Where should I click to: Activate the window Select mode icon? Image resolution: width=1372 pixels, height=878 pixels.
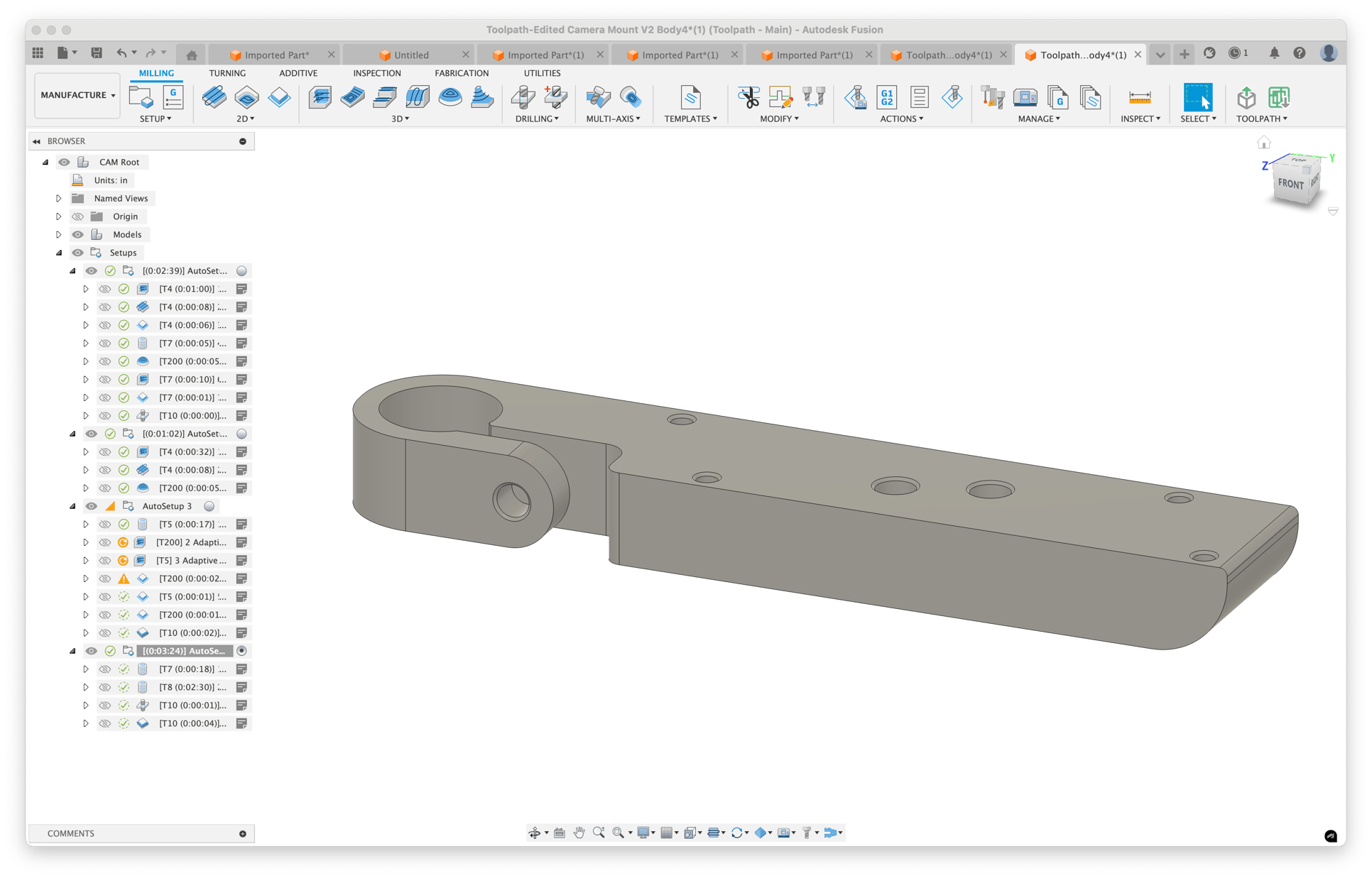[1198, 97]
